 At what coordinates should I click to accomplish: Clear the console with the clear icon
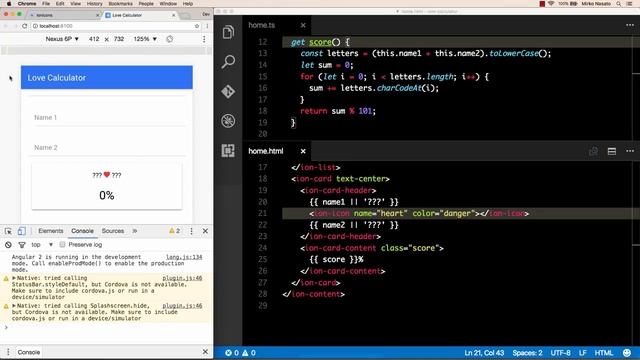[x=8, y=245]
